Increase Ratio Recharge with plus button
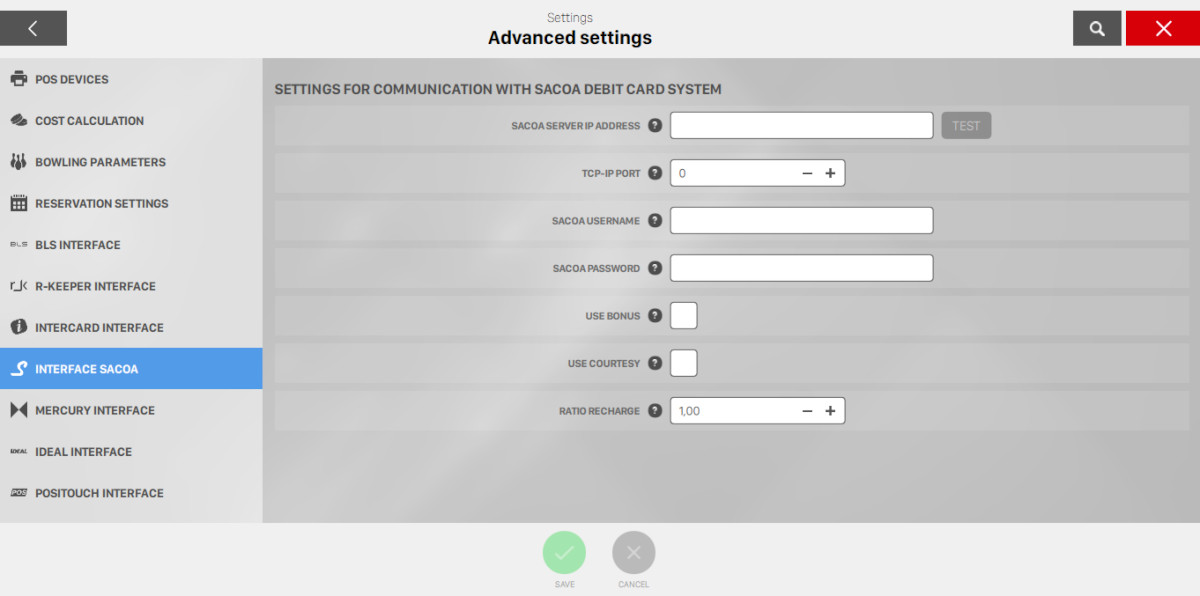 coord(830,411)
